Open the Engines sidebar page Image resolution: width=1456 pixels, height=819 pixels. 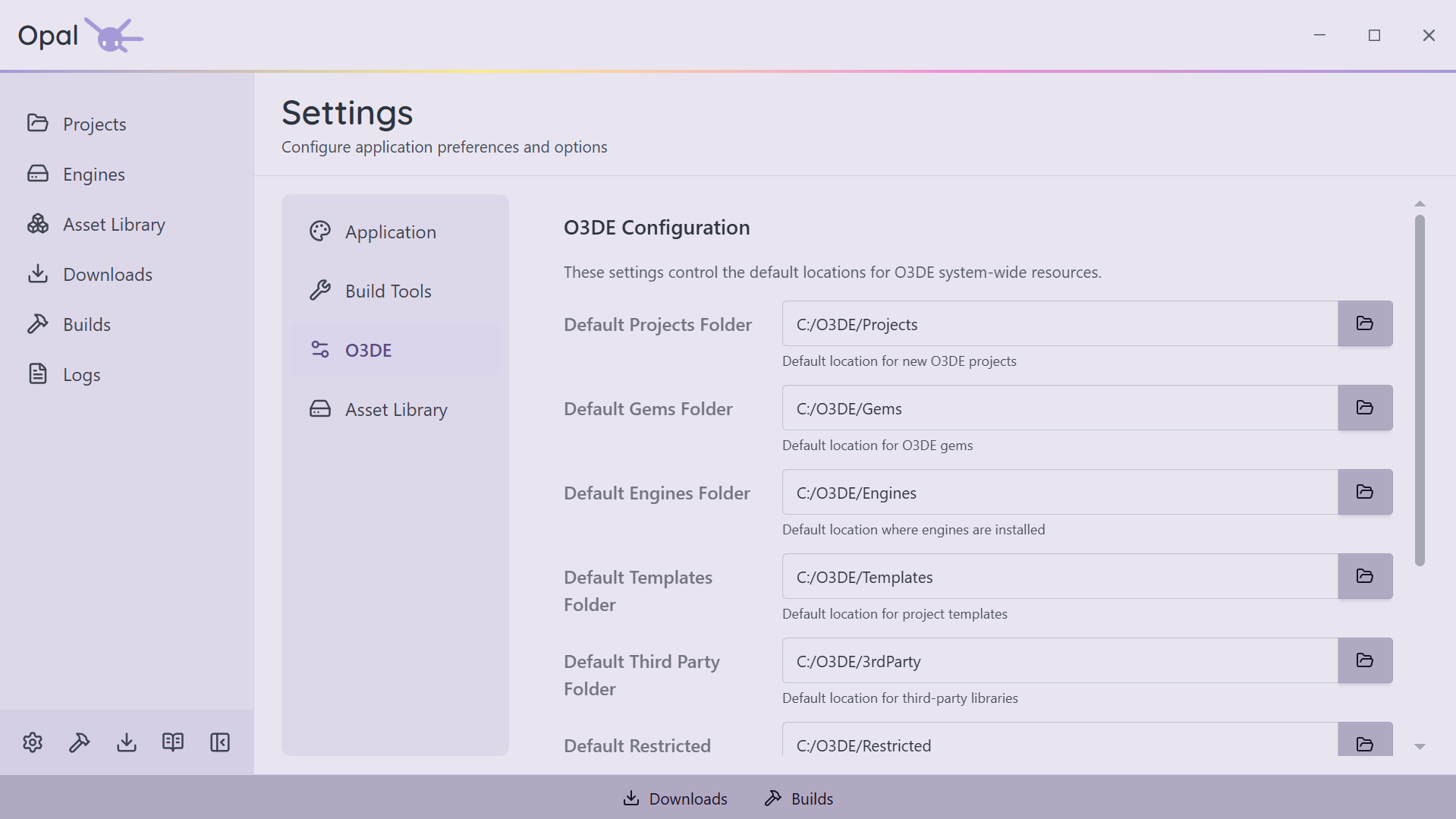click(127, 174)
